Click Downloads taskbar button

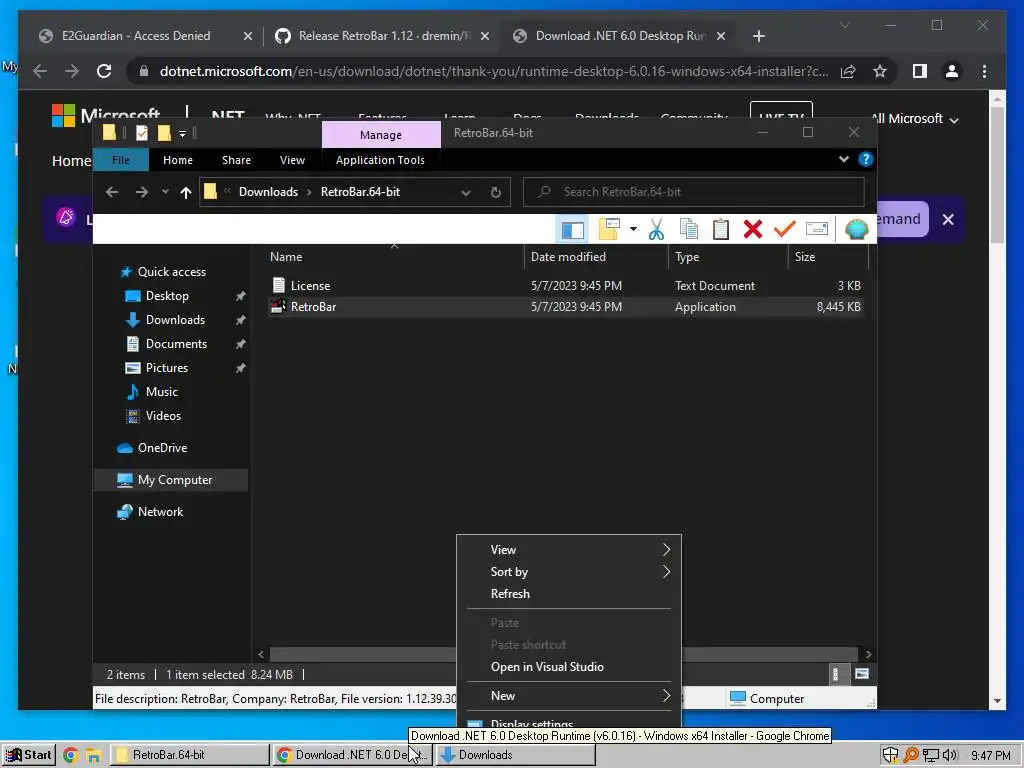[515, 755]
